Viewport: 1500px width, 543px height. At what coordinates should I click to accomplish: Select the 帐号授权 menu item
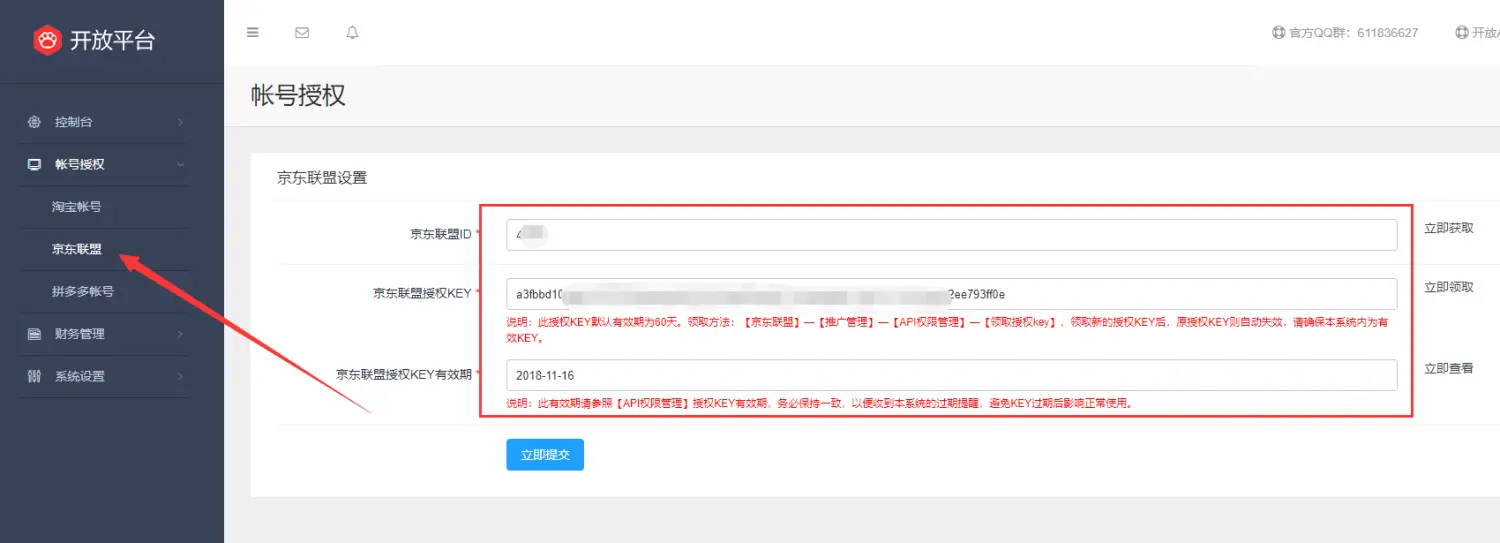click(x=106, y=164)
